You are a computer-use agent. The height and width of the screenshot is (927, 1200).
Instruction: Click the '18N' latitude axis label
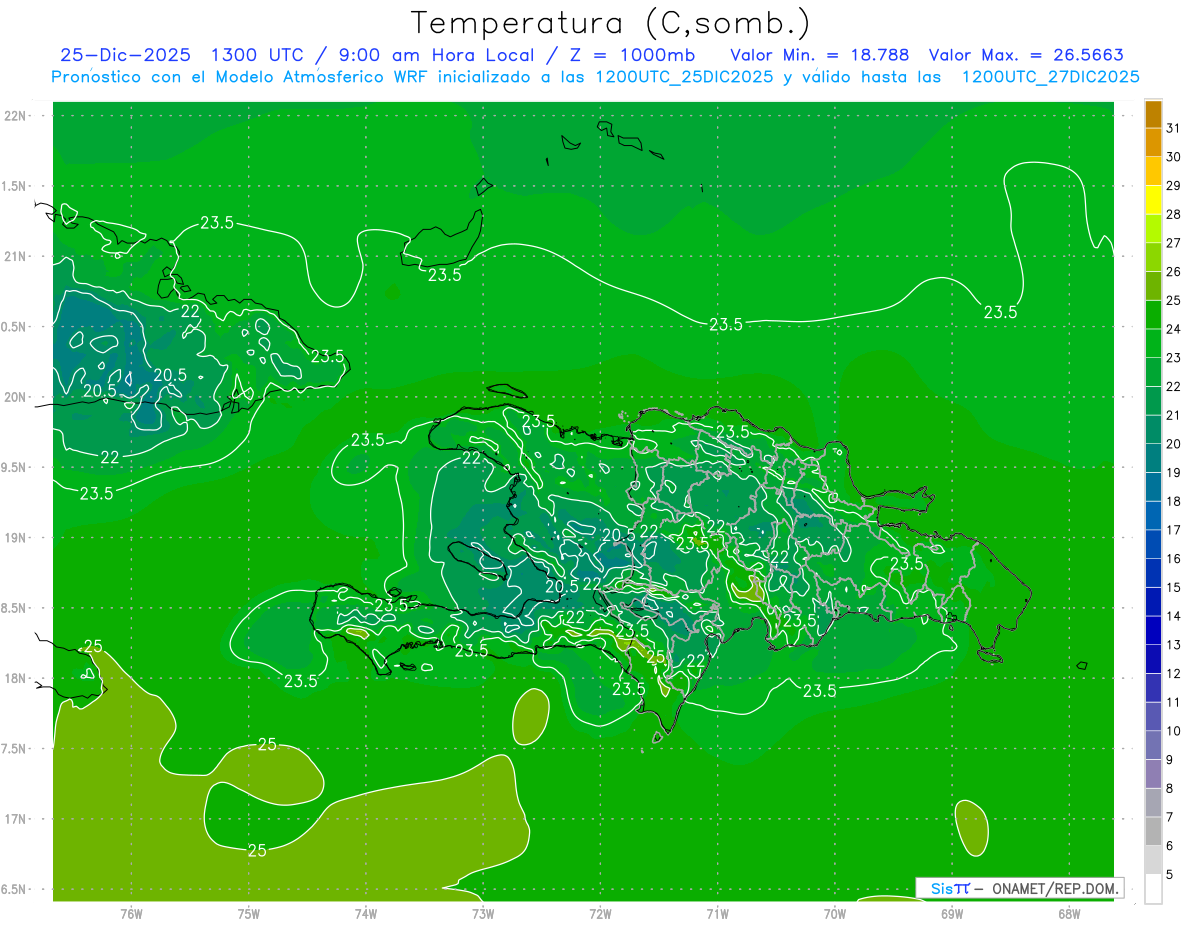(17, 678)
